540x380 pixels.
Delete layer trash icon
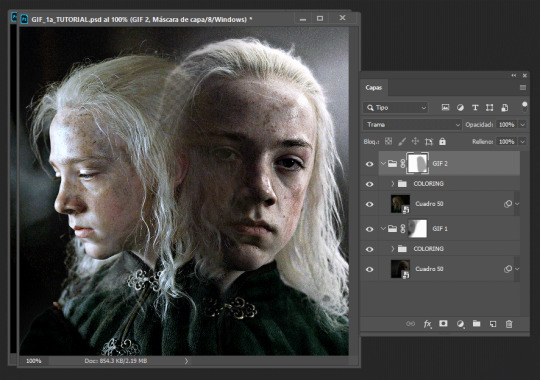coord(509,324)
